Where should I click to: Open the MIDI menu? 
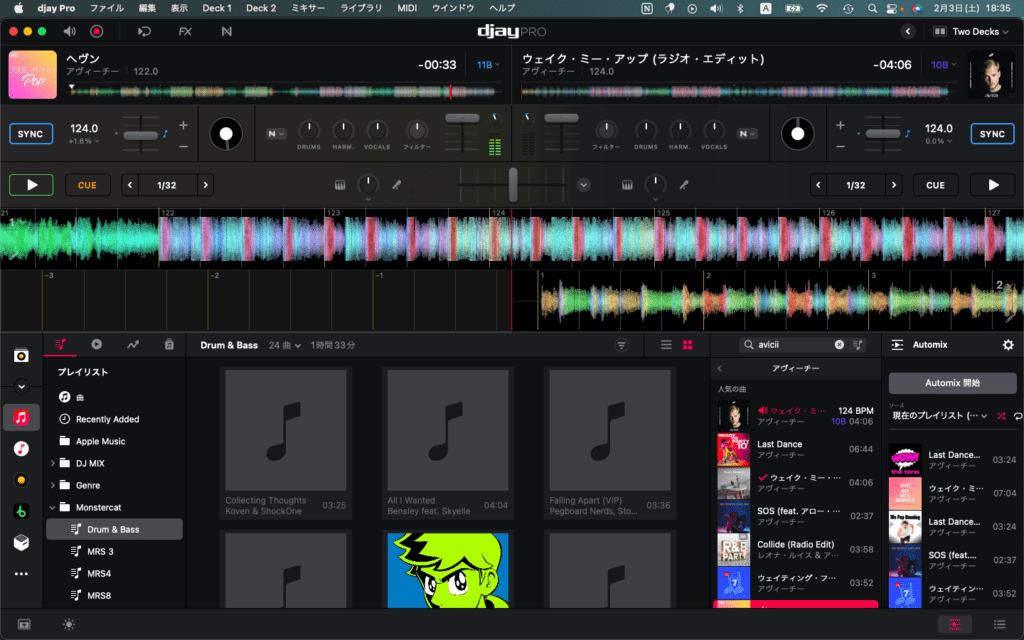pos(407,8)
